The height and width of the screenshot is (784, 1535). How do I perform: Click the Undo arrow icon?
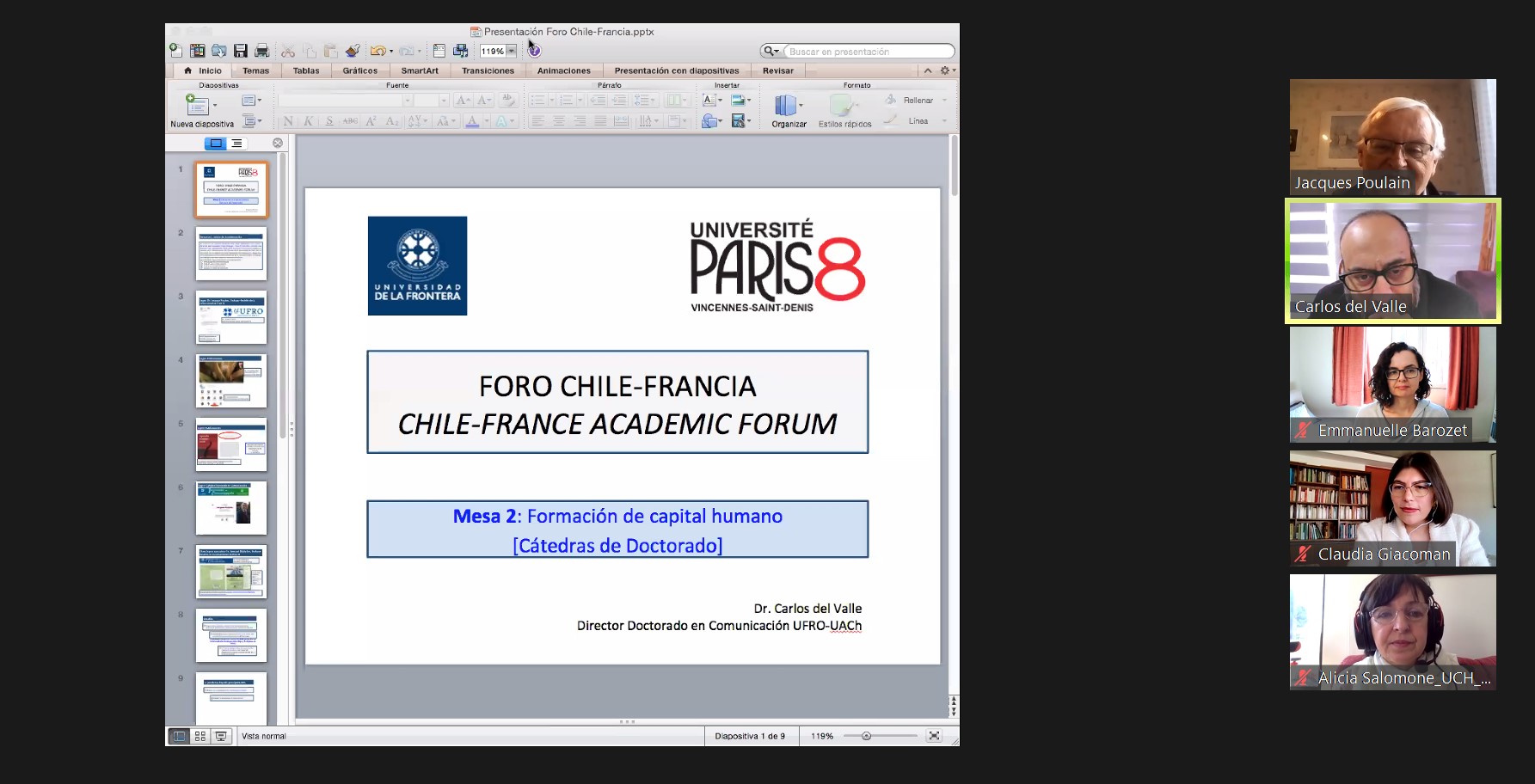tap(377, 52)
